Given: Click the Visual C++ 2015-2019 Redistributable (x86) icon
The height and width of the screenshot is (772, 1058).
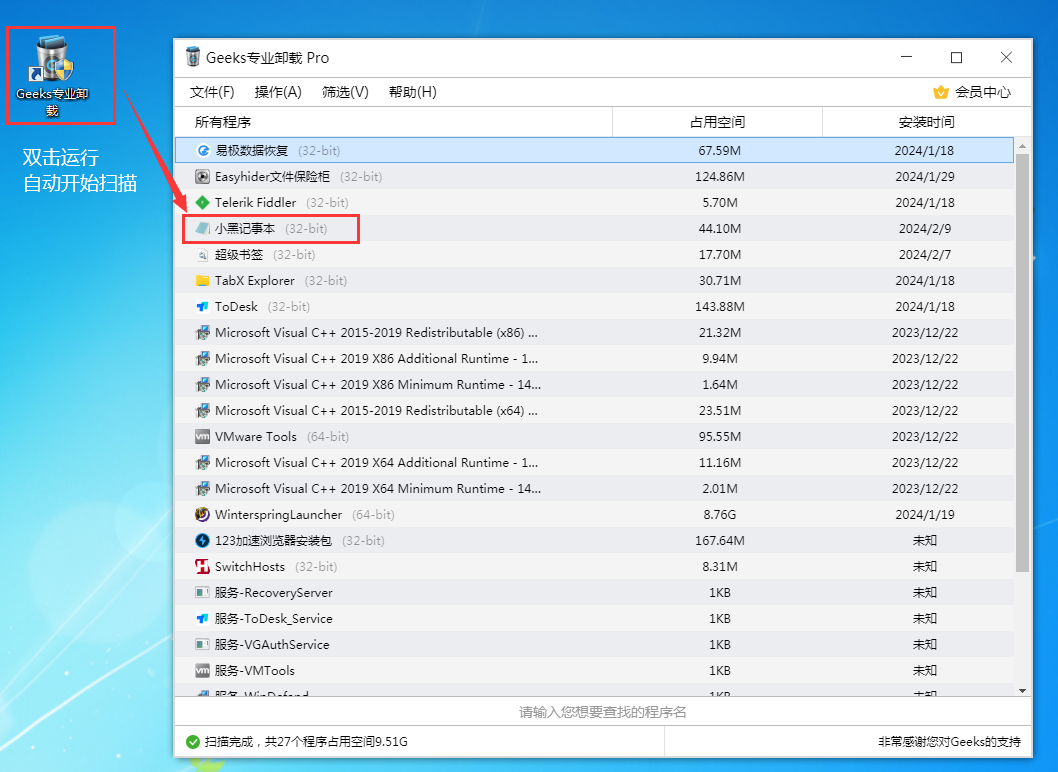Looking at the screenshot, I should 202,333.
